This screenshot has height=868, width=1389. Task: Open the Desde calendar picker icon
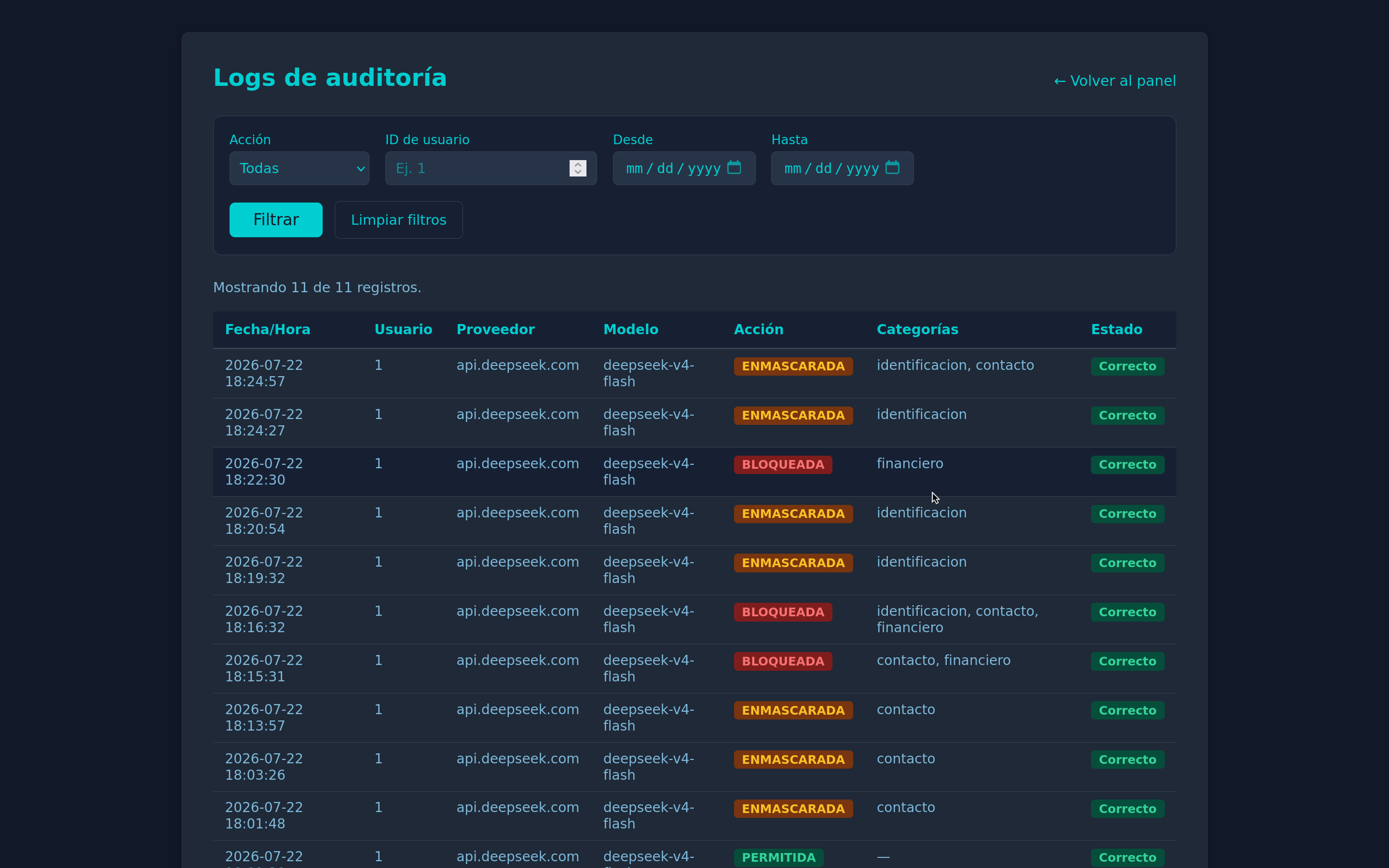[734, 168]
